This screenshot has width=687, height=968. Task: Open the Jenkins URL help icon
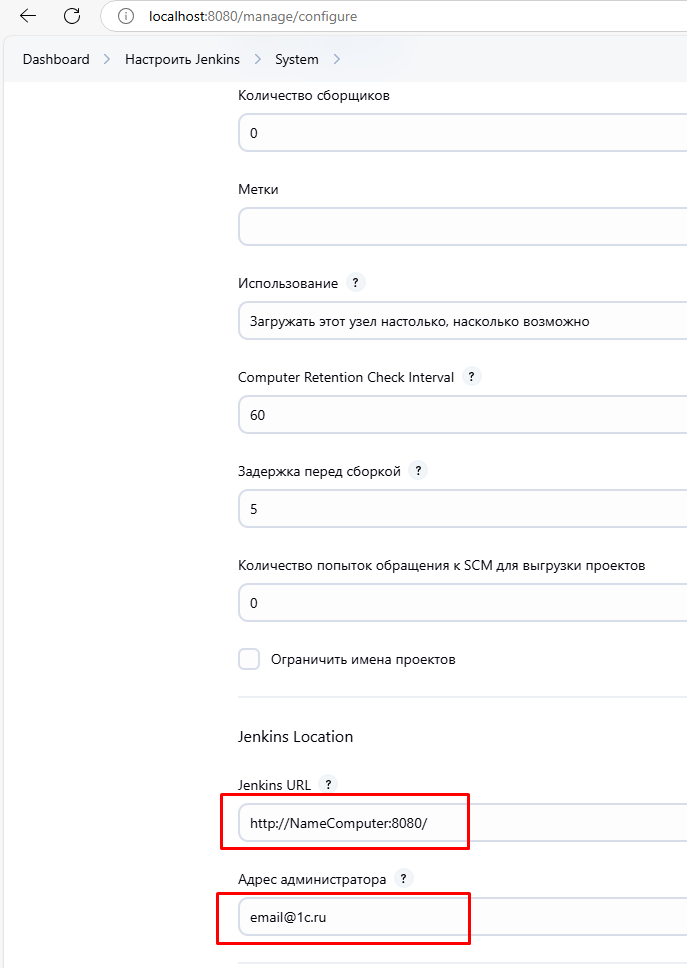(329, 784)
